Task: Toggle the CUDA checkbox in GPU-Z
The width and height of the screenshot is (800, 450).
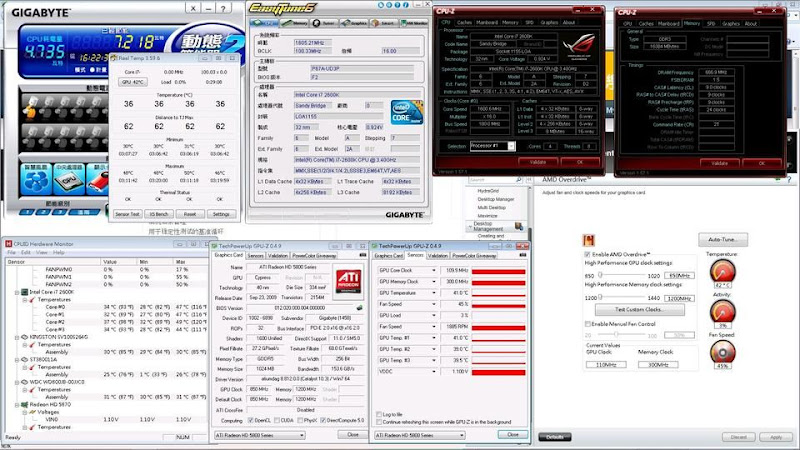Action: coord(277,420)
